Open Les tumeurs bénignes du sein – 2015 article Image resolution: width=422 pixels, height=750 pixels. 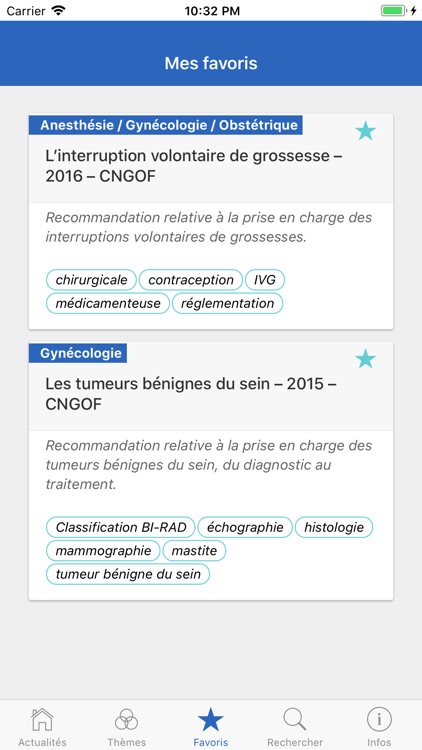pos(191,394)
